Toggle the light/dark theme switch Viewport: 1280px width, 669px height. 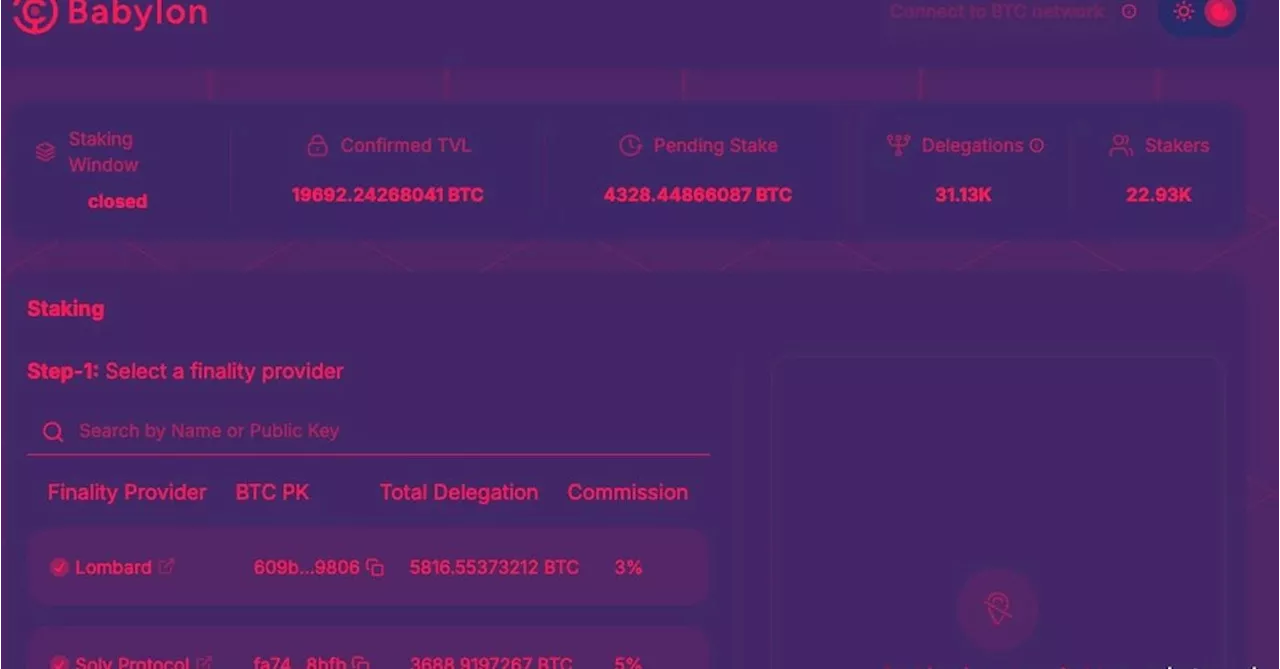pyautogui.click(x=1203, y=13)
